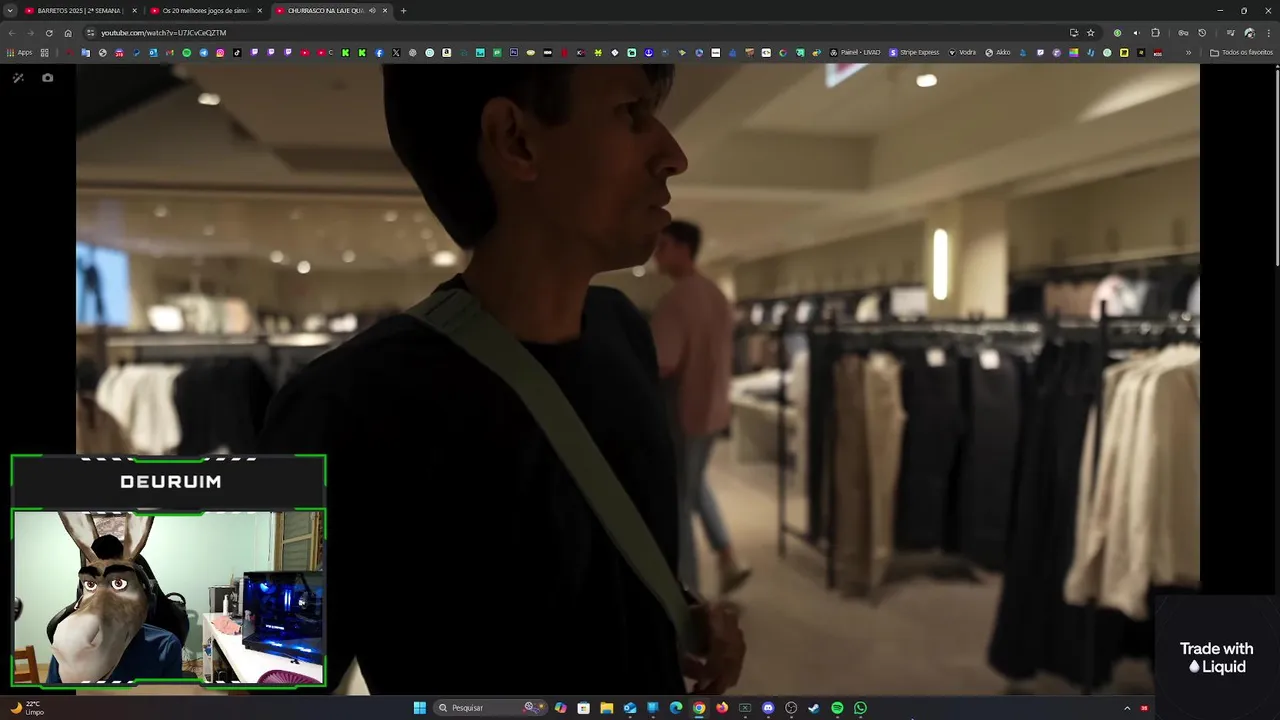Image resolution: width=1280 pixels, height=720 pixels.
Task: Expand the tab search dropdown
Action: (x=9, y=11)
